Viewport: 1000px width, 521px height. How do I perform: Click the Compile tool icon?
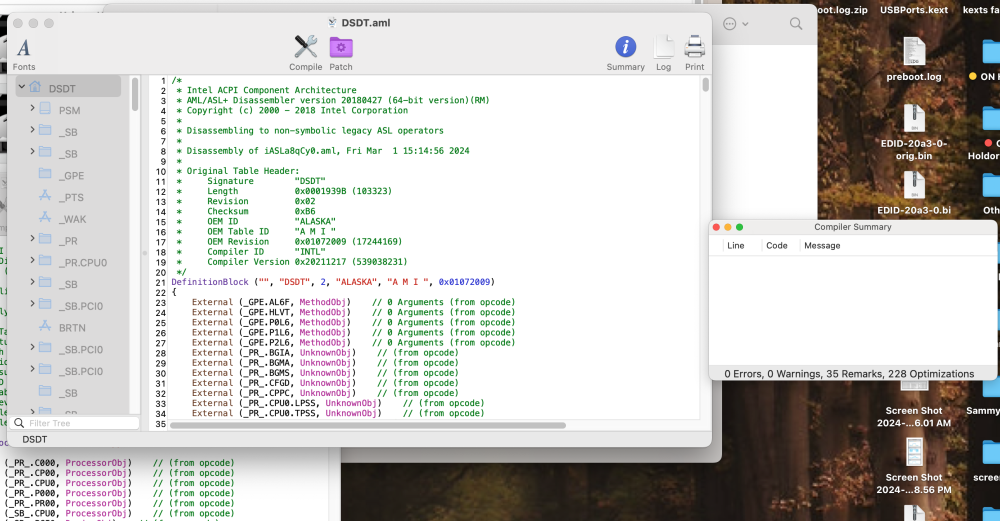tap(305, 47)
